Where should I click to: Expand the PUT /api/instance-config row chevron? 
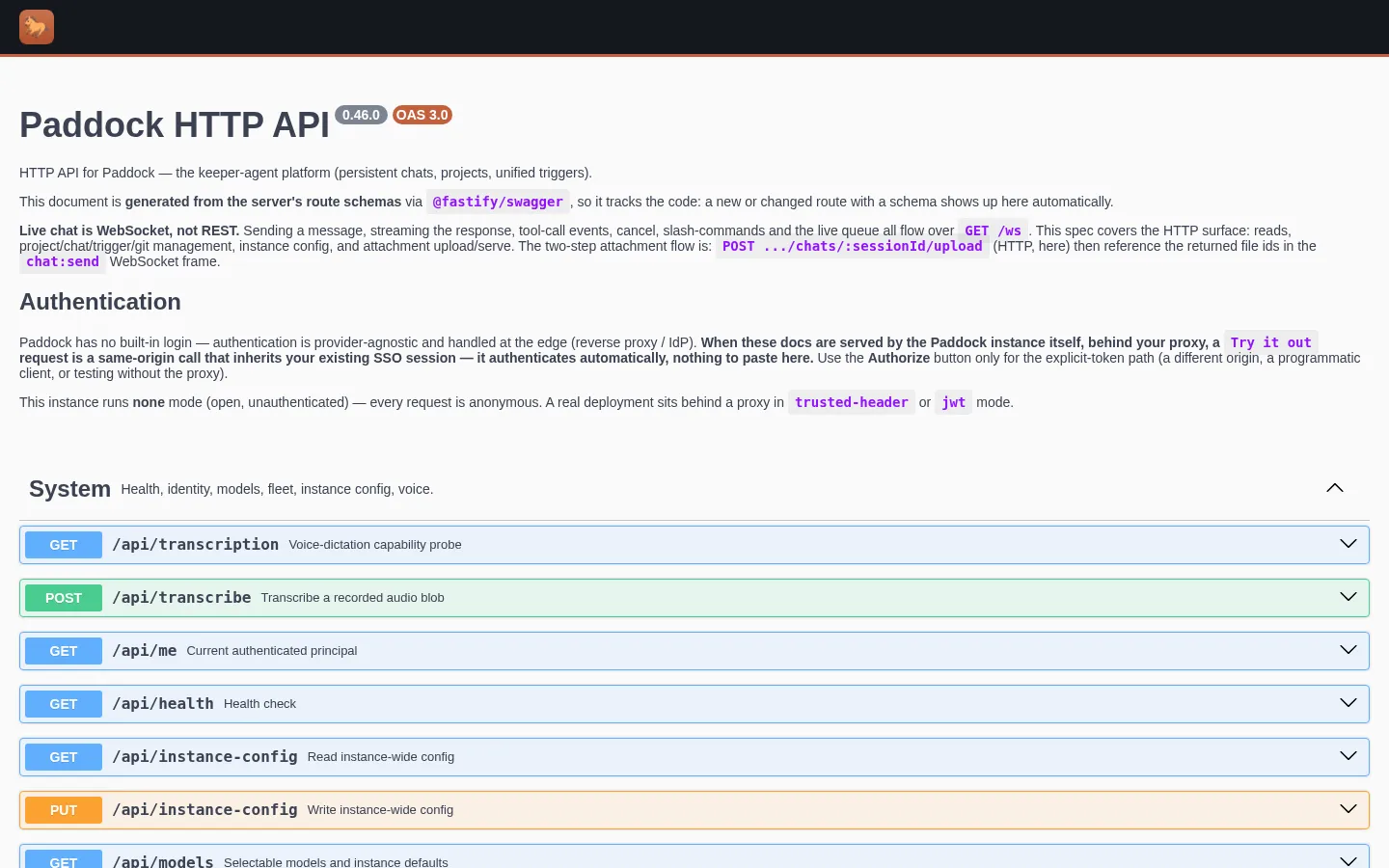pyautogui.click(x=1348, y=809)
